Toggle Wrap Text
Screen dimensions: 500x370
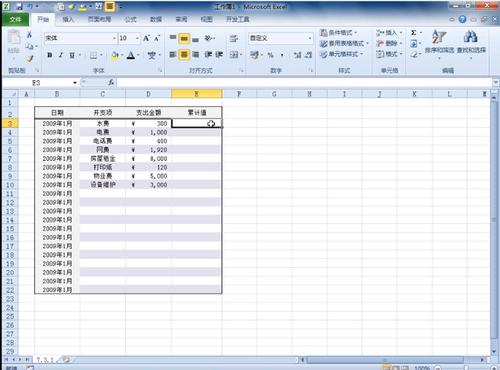click(234, 38)
